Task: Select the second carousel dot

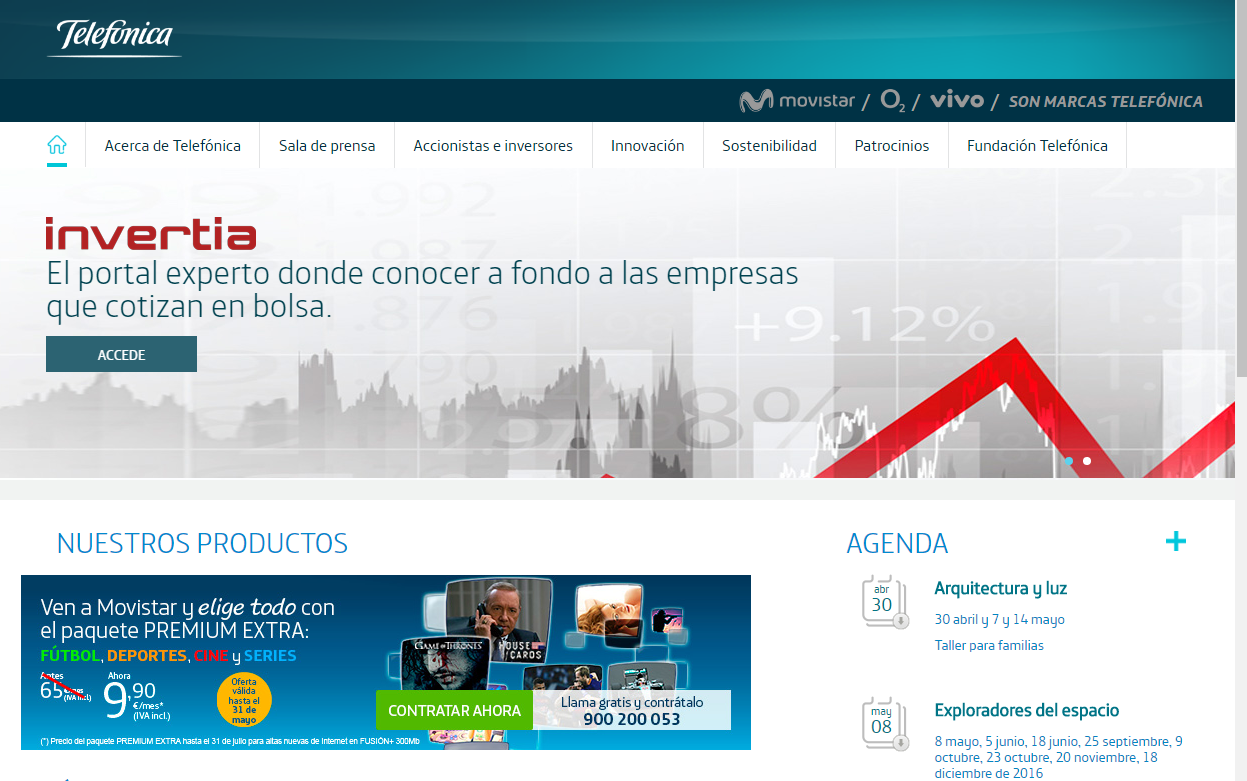Action: [1087, 461]
